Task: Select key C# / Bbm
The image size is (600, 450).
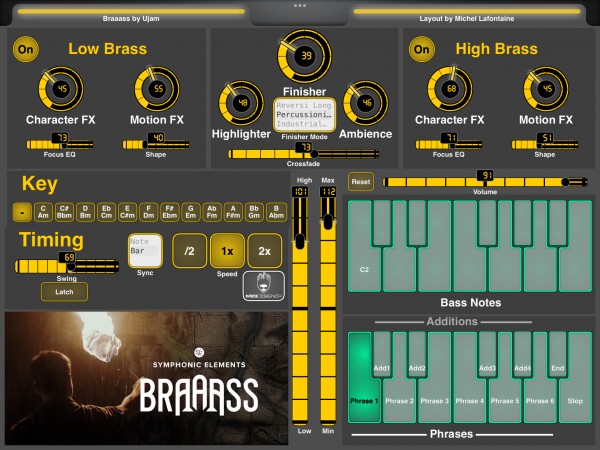Action: [64, 212]
